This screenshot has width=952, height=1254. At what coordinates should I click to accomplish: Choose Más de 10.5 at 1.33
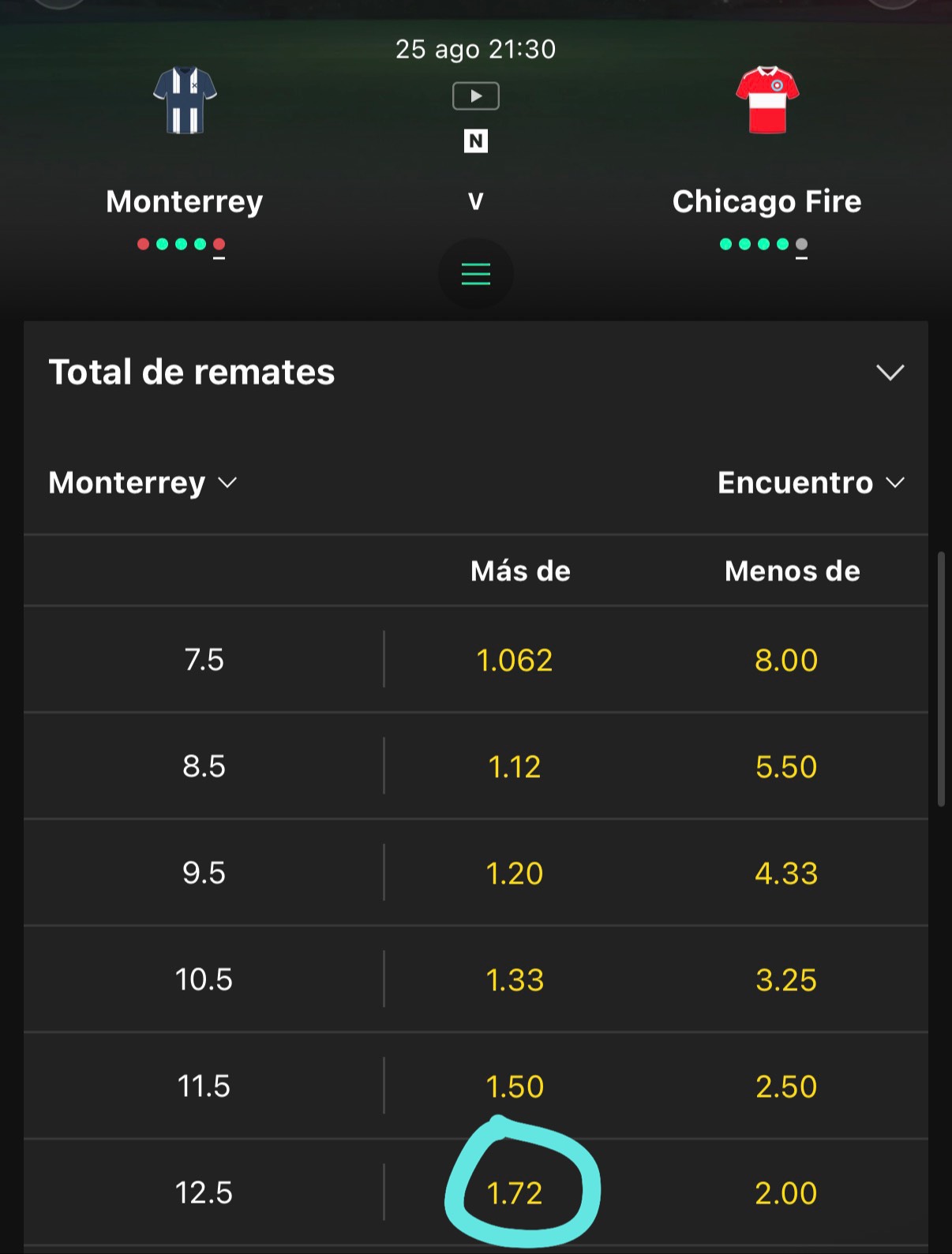point(515,979)
